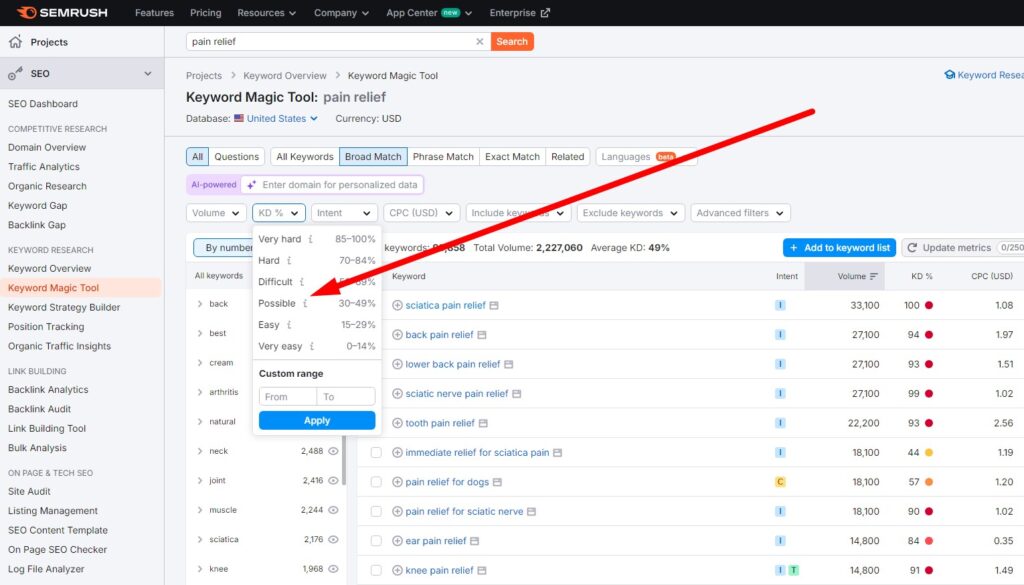Expand the arthritis keyword group

200,392
